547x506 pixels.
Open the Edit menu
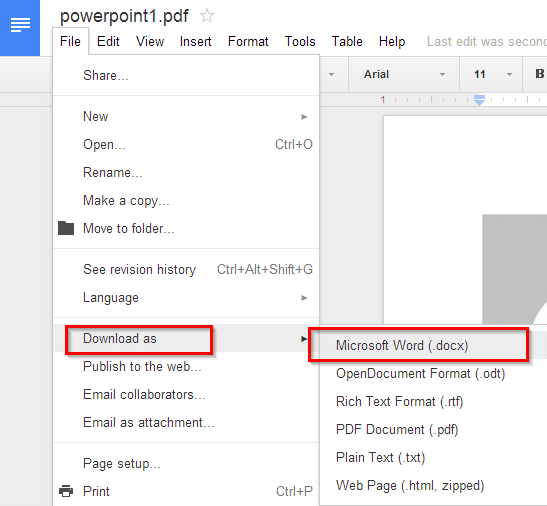(x=108, y=42)
